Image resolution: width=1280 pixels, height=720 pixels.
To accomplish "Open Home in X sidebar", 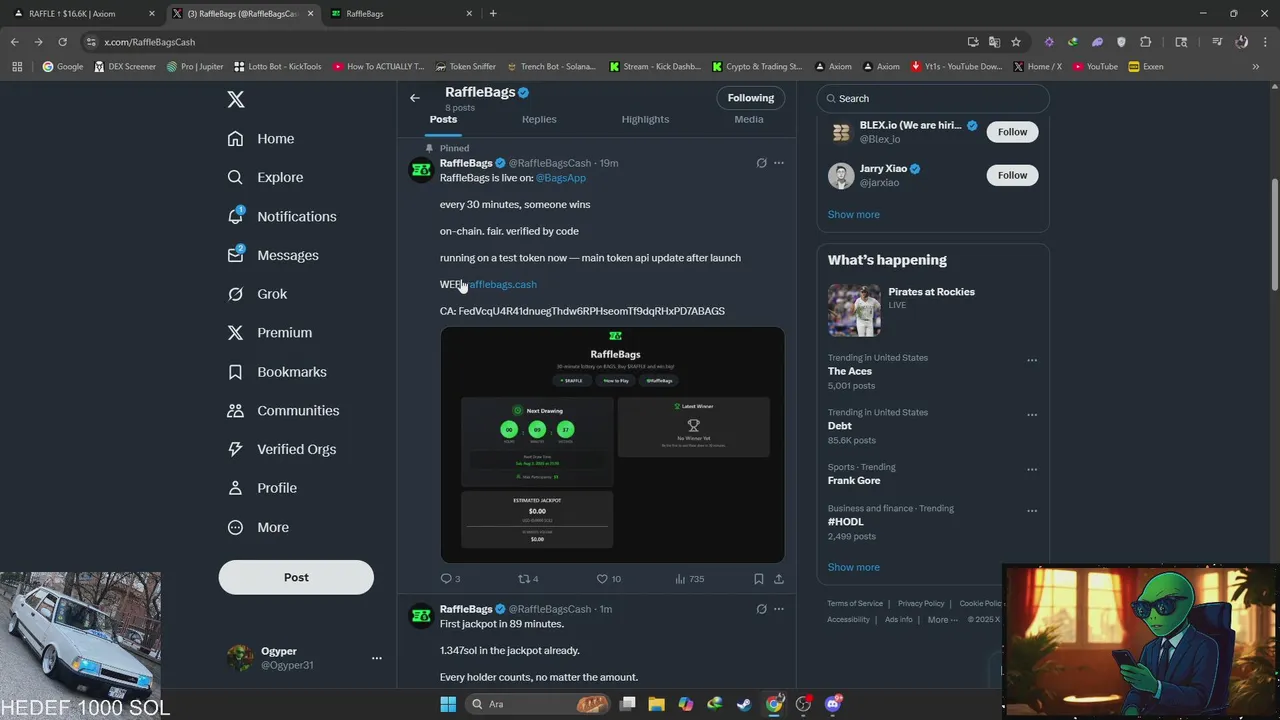I will [x=261, y=139].
